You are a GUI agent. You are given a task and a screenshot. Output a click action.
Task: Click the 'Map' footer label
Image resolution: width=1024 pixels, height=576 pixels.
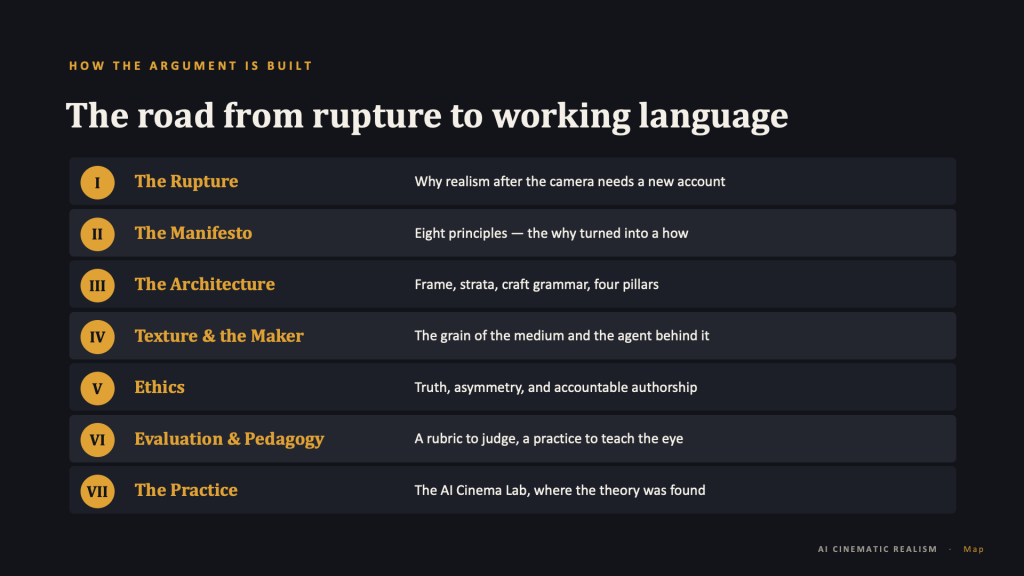tap(973, 549)
